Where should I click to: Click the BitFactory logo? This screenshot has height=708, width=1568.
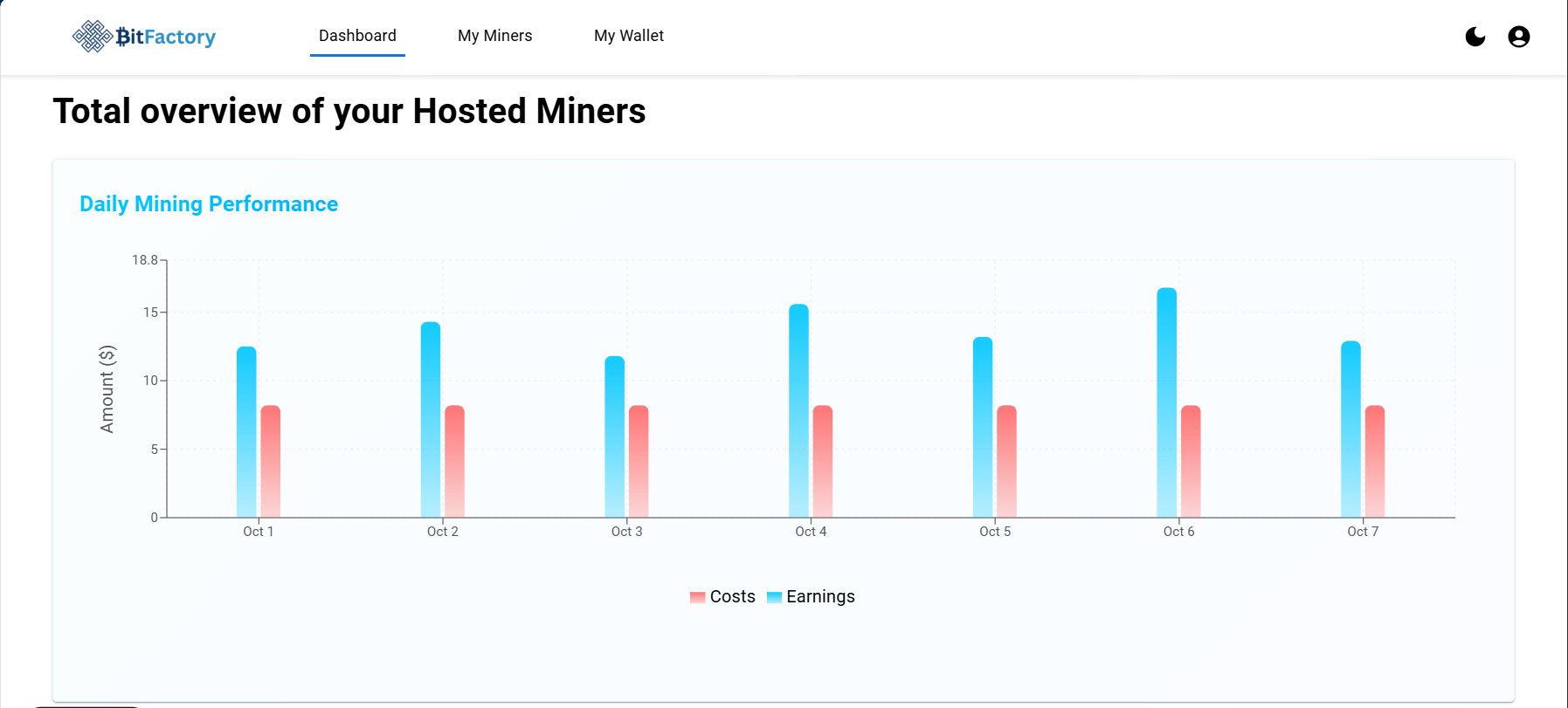click(144, 37)
